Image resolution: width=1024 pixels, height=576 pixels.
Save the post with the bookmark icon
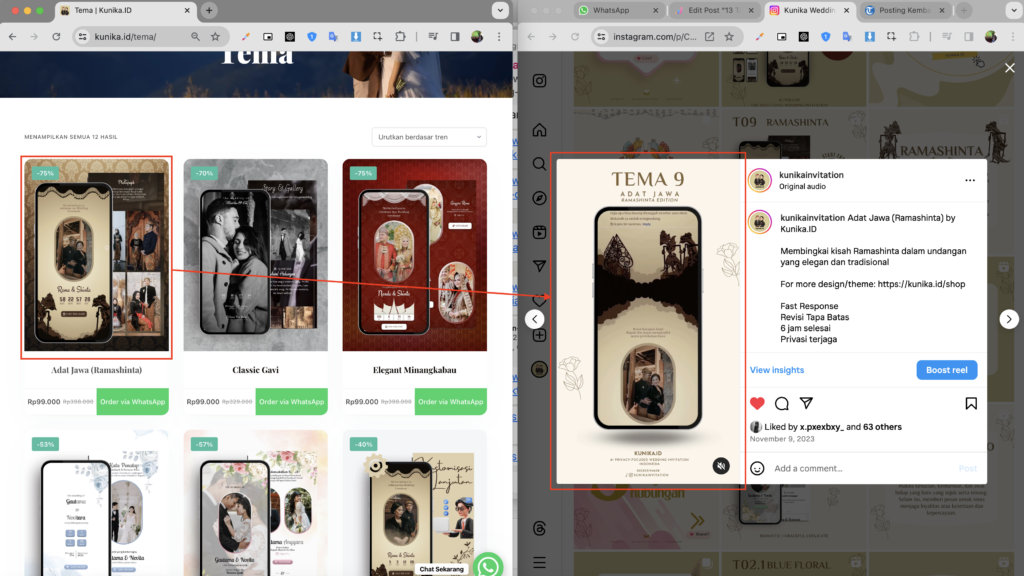(971, 403)
